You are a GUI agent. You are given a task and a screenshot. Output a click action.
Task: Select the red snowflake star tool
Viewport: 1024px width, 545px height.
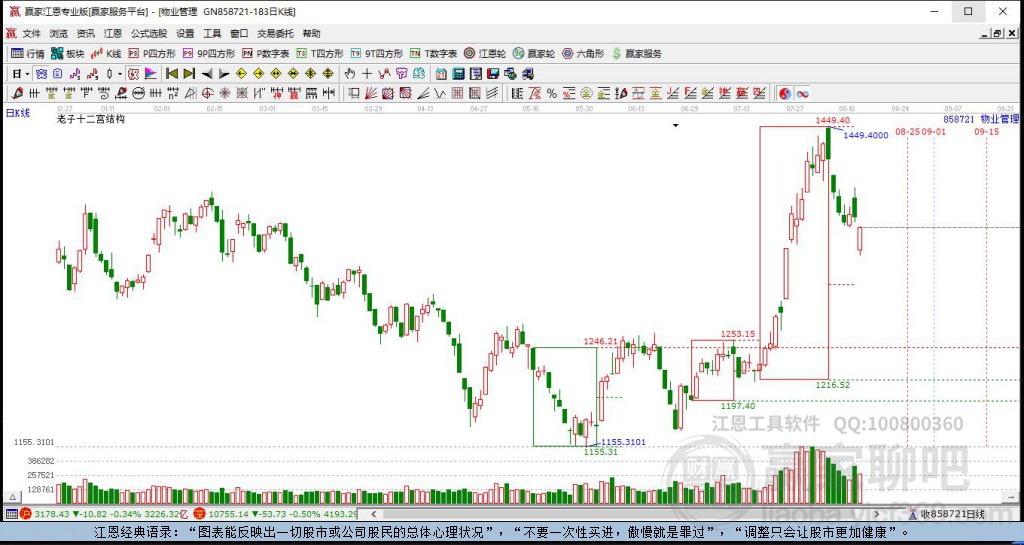(x=224, y=93)
